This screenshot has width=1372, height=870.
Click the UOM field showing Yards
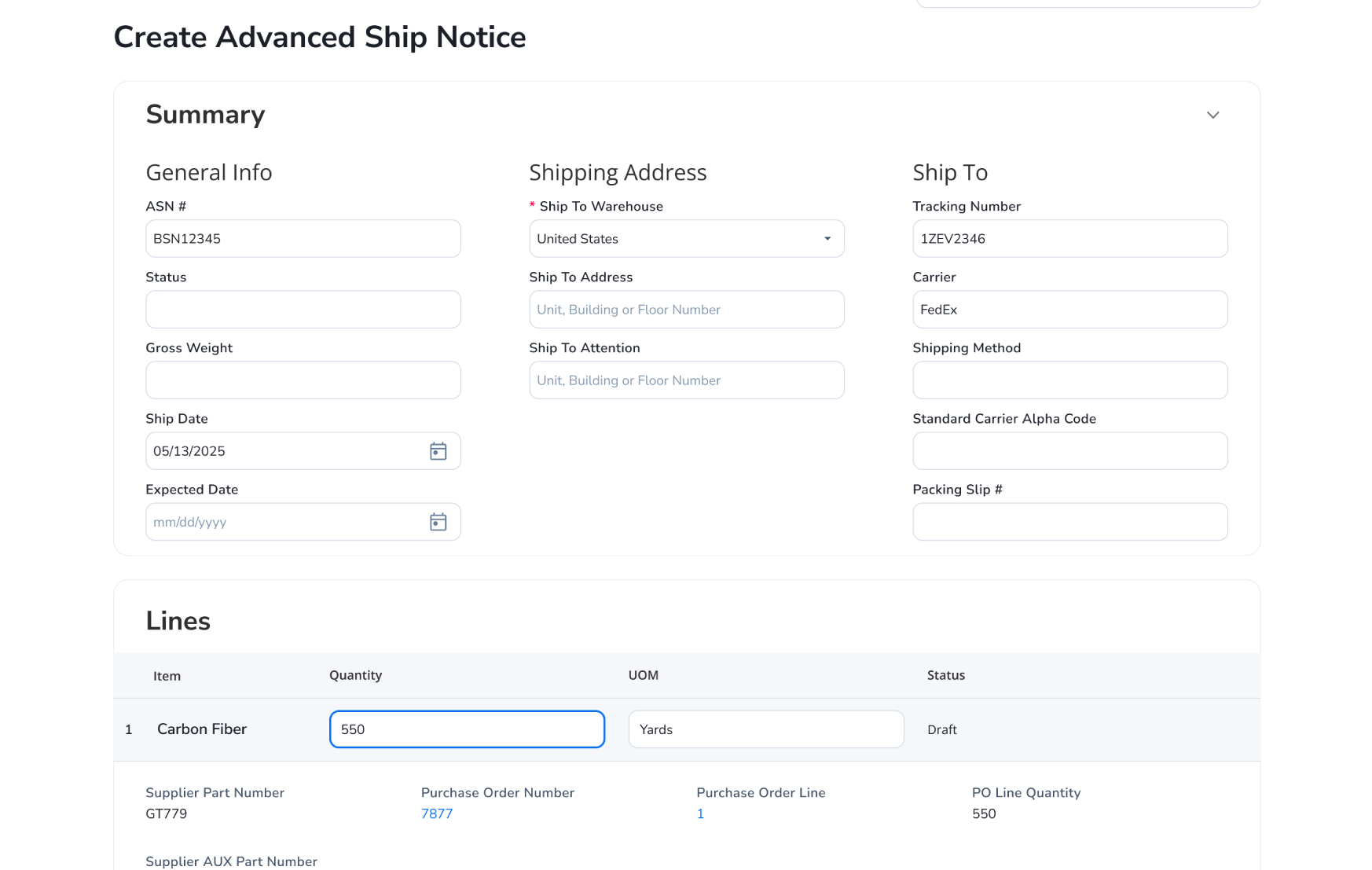click(x=765, y=729)
